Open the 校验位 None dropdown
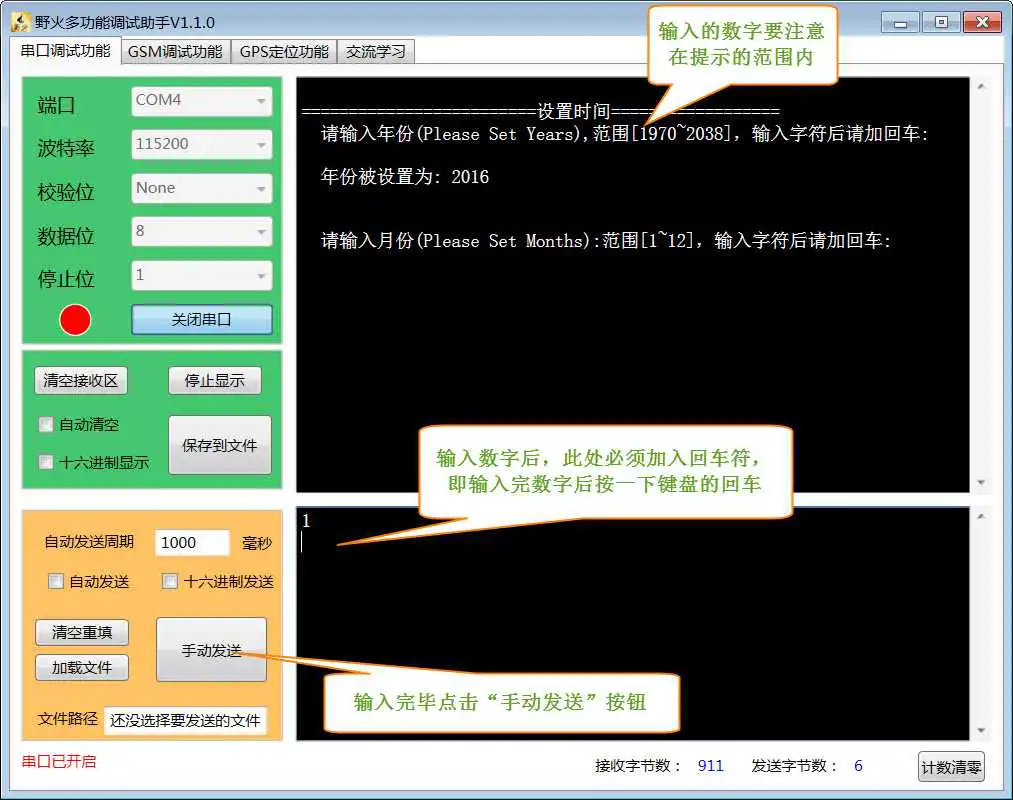The image size is (1013, 800). point(202,188)
